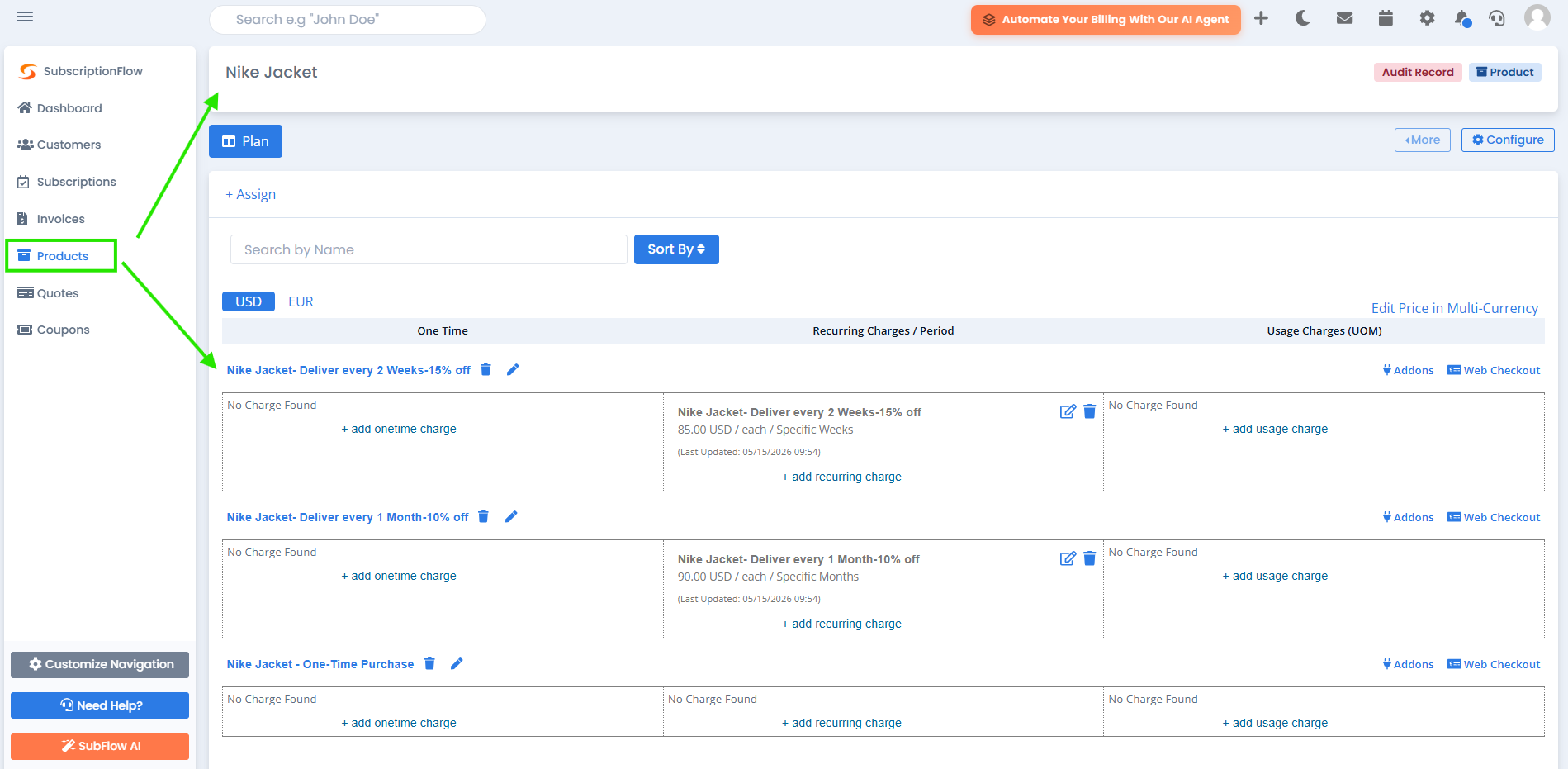Focus the top global search box
This screenshot has height=769, width=1568.
[348, 20]
